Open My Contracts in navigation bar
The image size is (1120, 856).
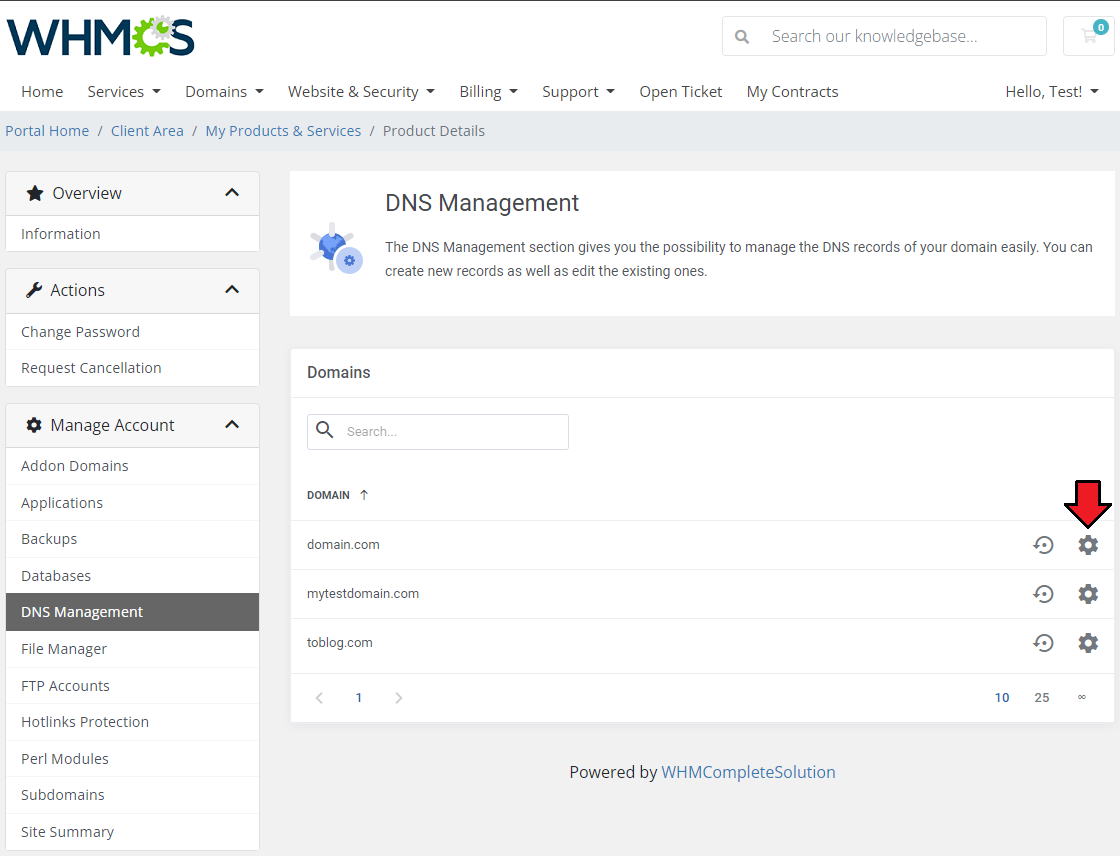point(792,91)
